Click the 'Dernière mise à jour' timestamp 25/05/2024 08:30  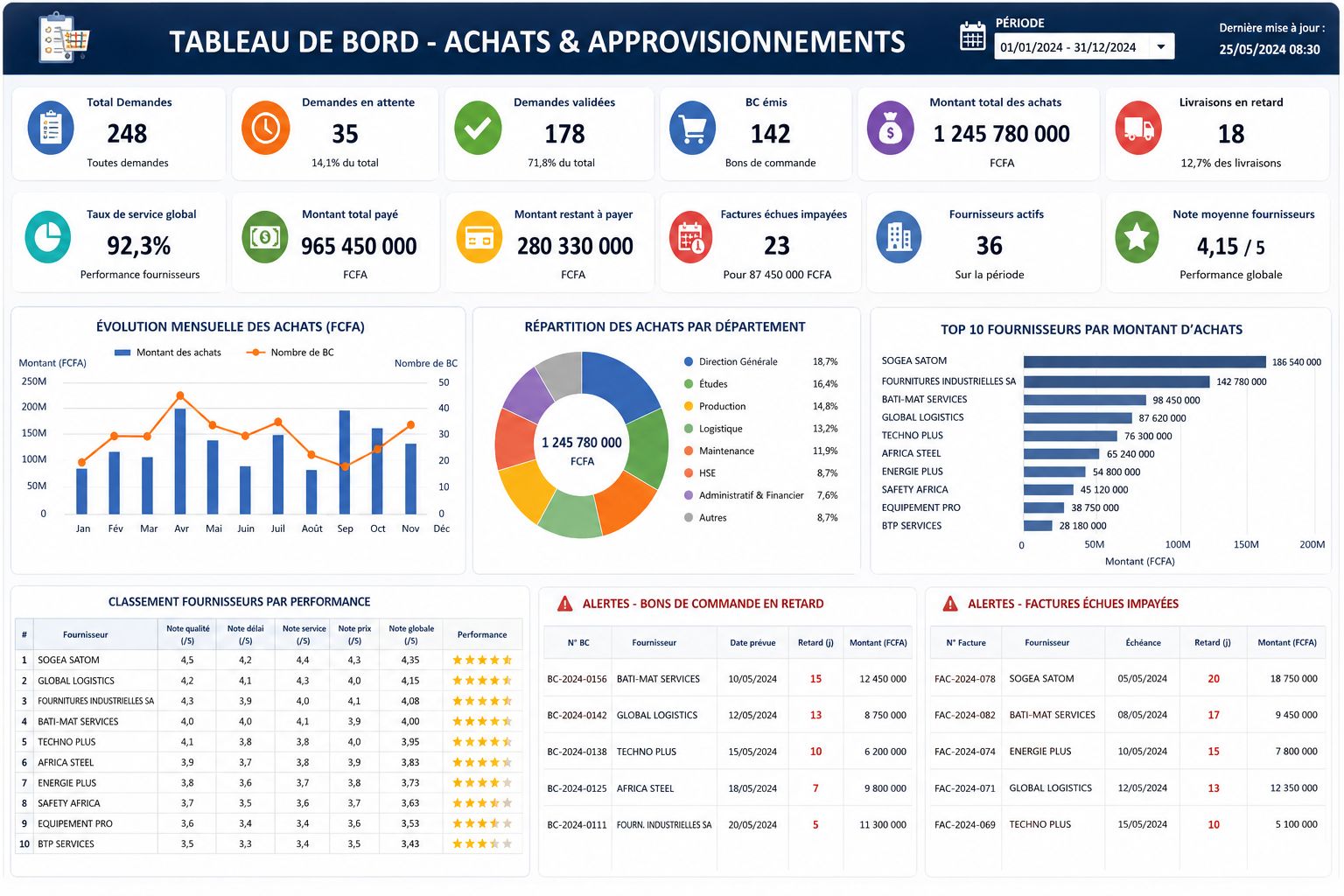click(1270, 50)
